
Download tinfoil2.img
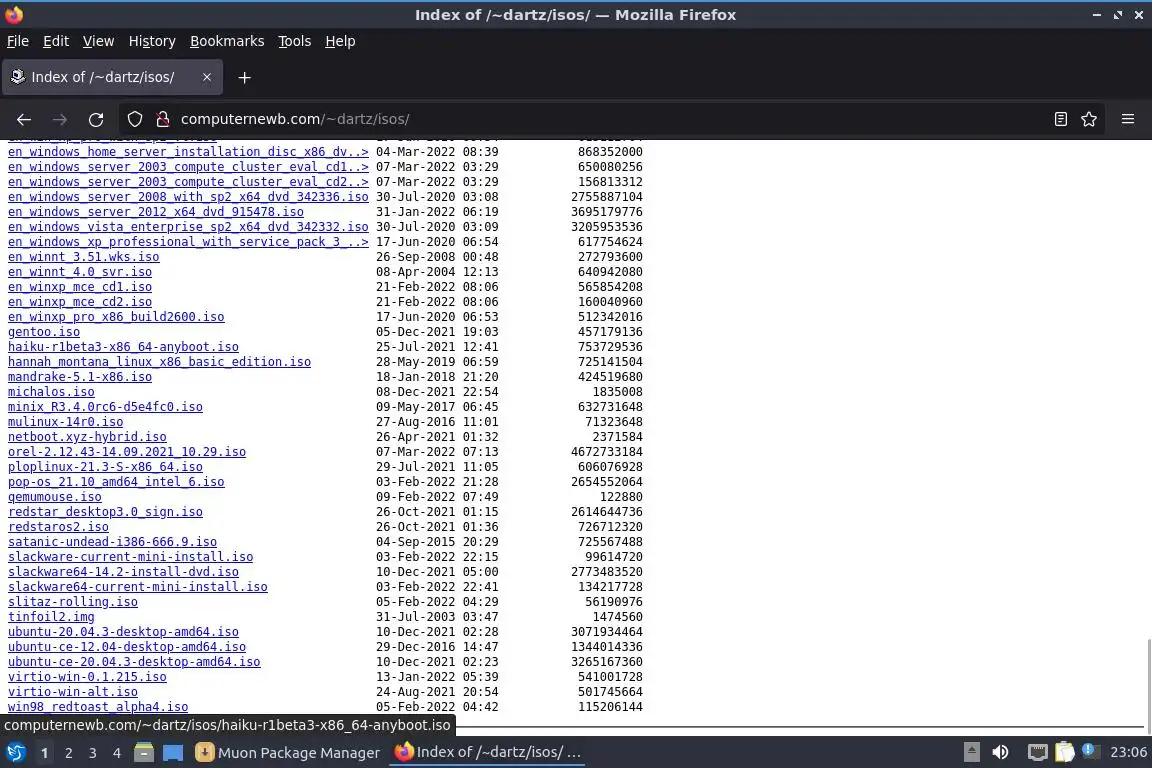(x=51, y=617)
